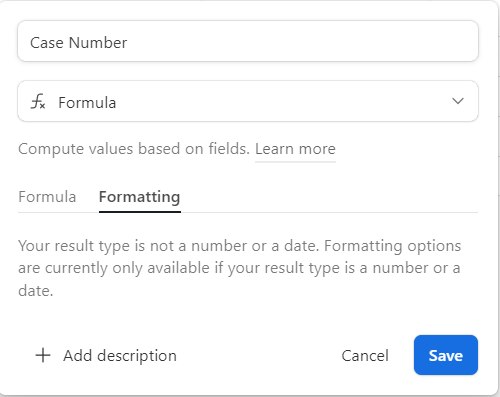Focus the Case Number name field

tap(248, 41)
